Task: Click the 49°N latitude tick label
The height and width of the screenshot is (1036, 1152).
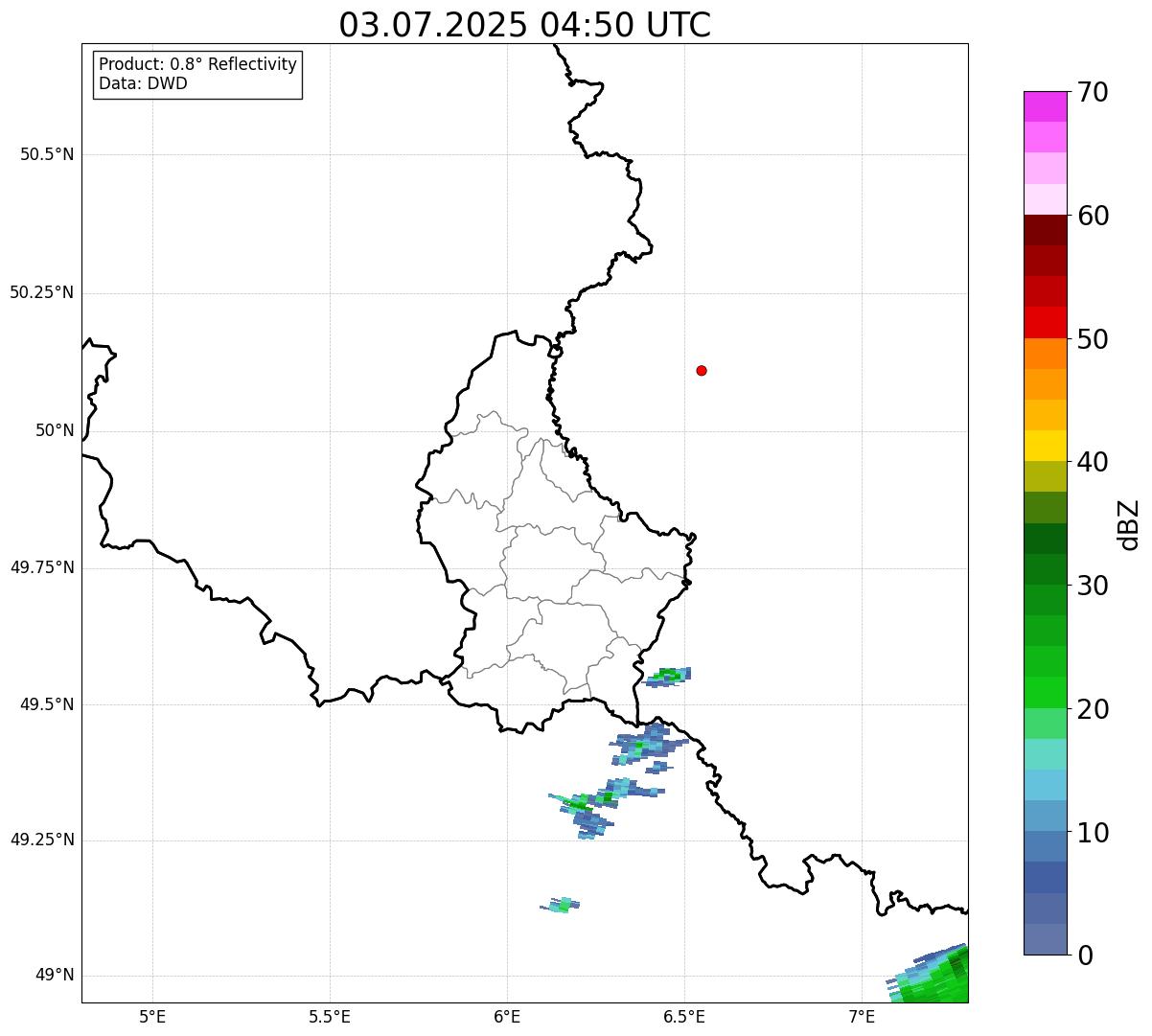Action: 55,976
